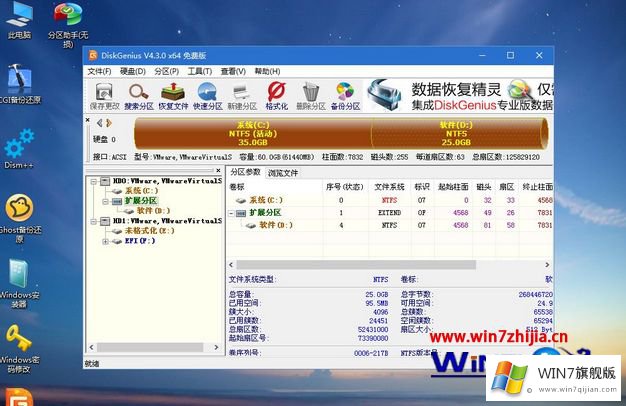Image resolution: width=626 pixels, height=406 pixels.
Task: Click Delete Partition (删除分区) trash icon
Action: [311, 96]
